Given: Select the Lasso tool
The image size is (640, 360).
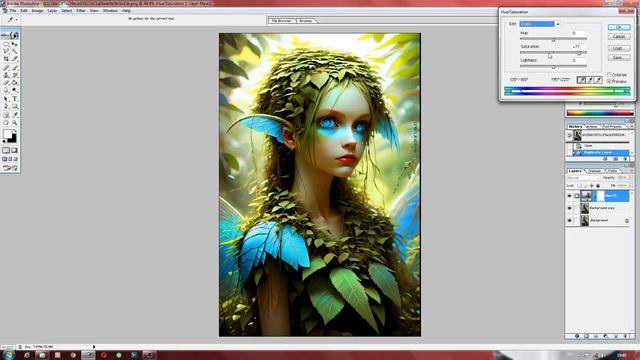Looking at the screenshot, I should point(6,51).
